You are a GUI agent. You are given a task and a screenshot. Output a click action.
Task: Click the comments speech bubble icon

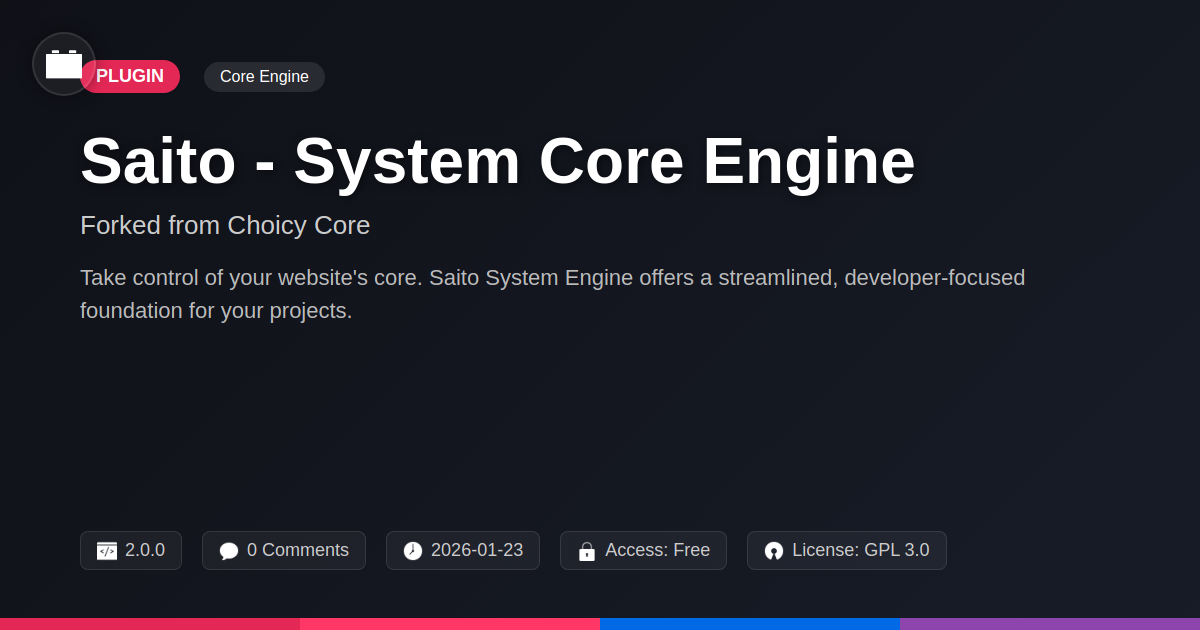tap(229, 551)
